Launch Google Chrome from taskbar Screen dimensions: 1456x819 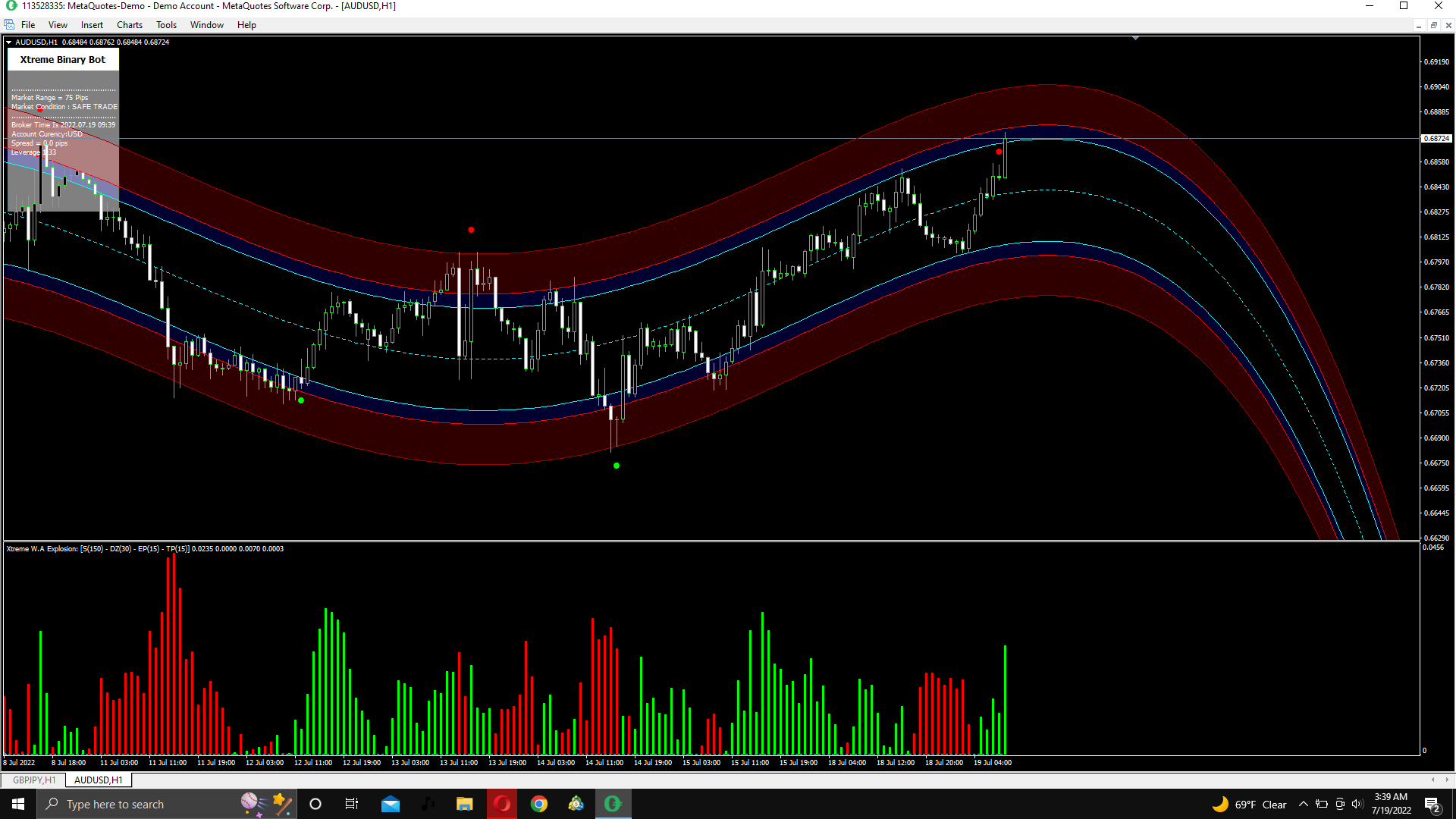click(x=539, y=804)
